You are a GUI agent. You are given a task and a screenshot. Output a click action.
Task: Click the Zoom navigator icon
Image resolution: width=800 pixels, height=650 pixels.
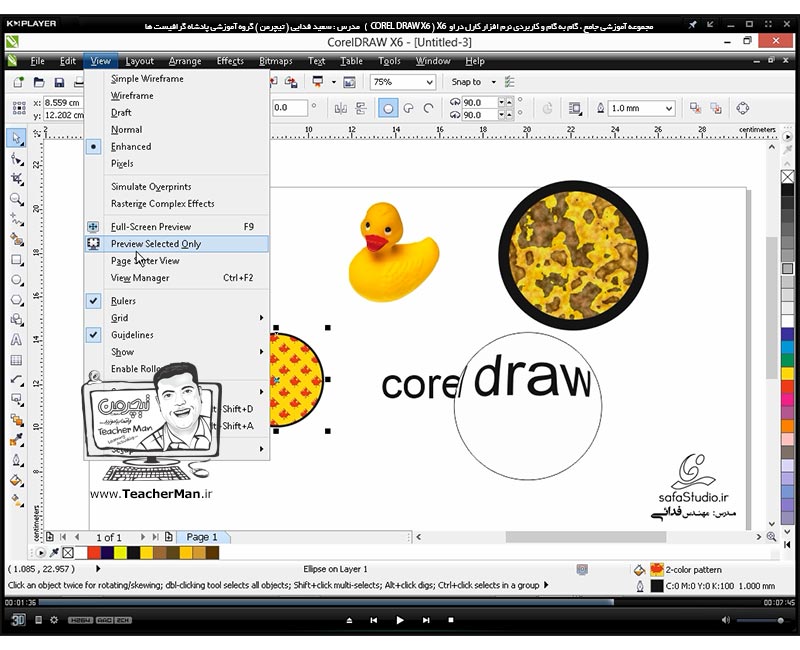[771, 537]
